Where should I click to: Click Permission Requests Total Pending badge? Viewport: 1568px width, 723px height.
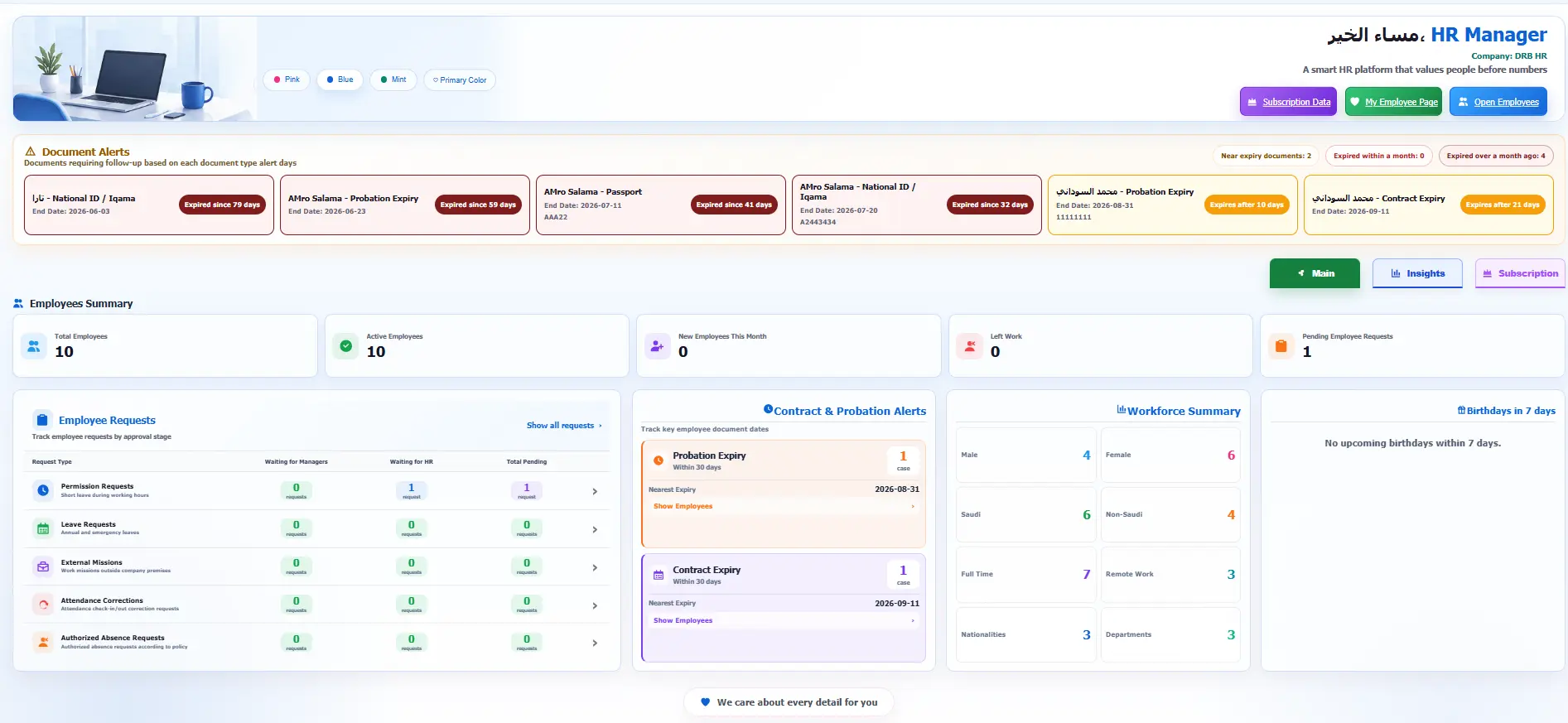click(527, 491)
